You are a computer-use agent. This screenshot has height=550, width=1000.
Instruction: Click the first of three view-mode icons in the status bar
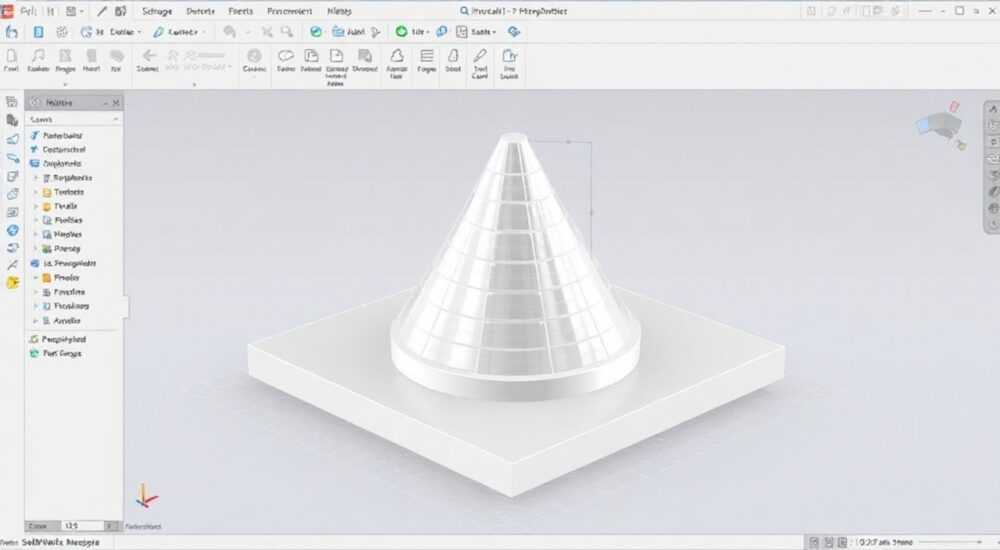coord(814,542)
